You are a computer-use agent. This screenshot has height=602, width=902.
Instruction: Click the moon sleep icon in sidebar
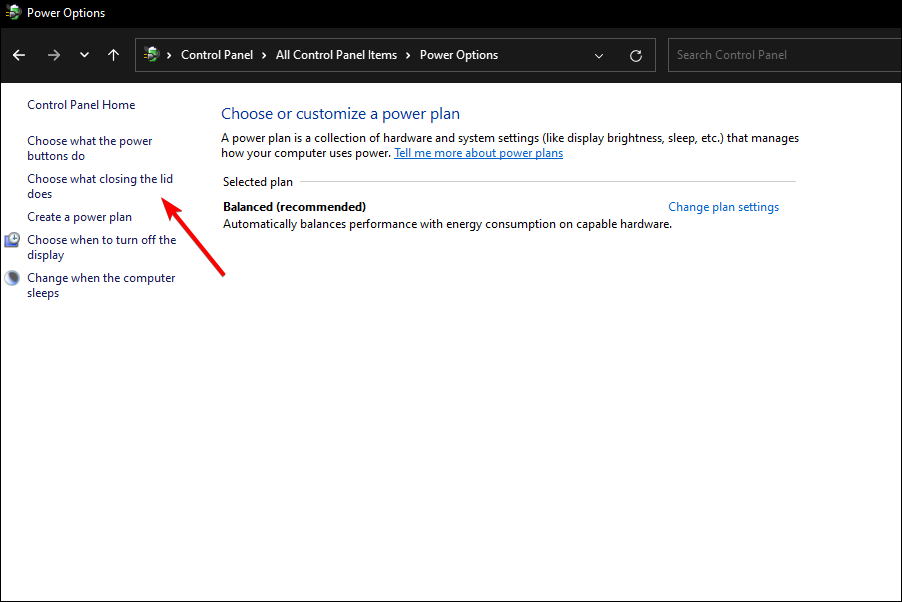(12, 278)
